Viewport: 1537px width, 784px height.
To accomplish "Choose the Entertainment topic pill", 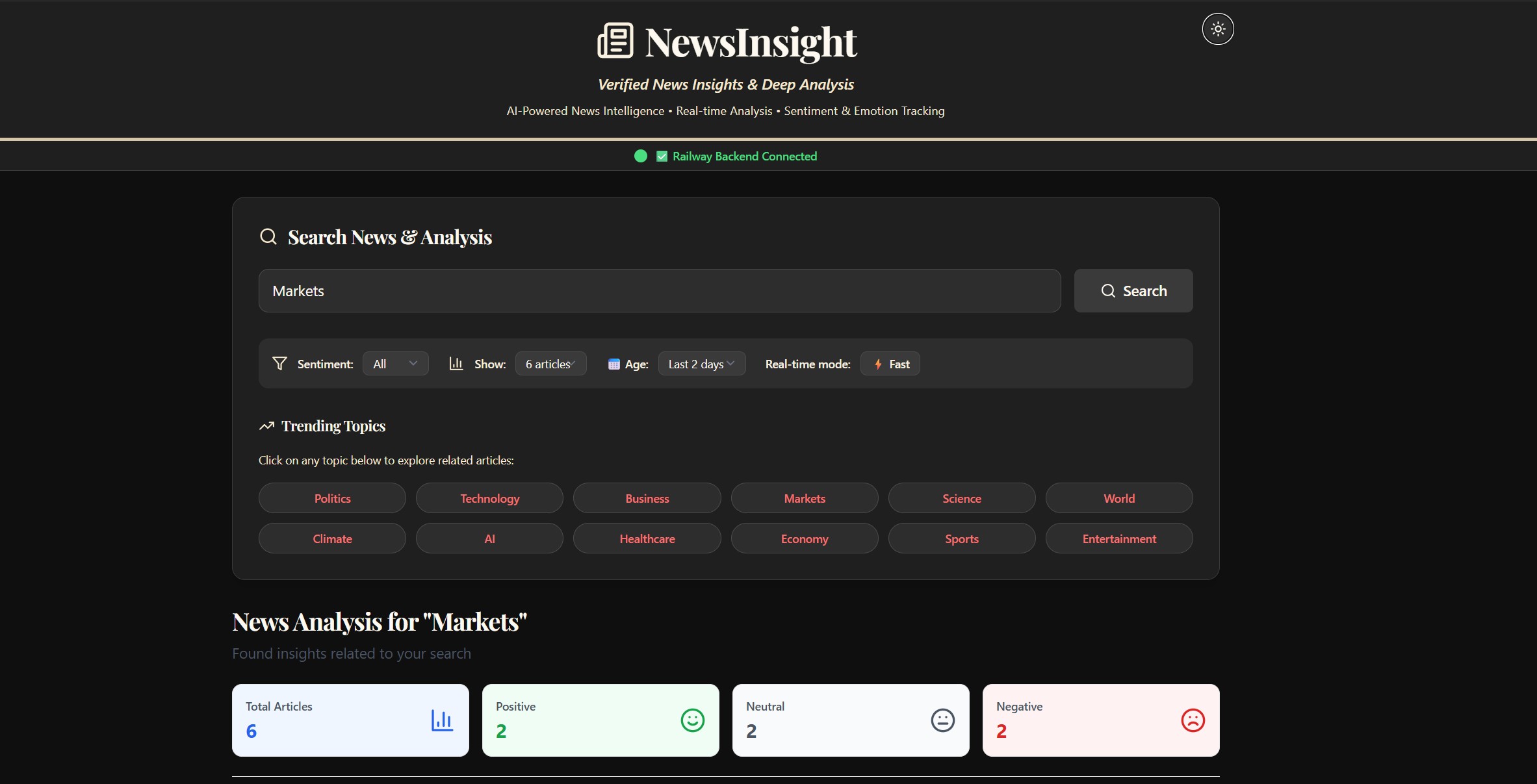I will click(x=1118, y=538).
